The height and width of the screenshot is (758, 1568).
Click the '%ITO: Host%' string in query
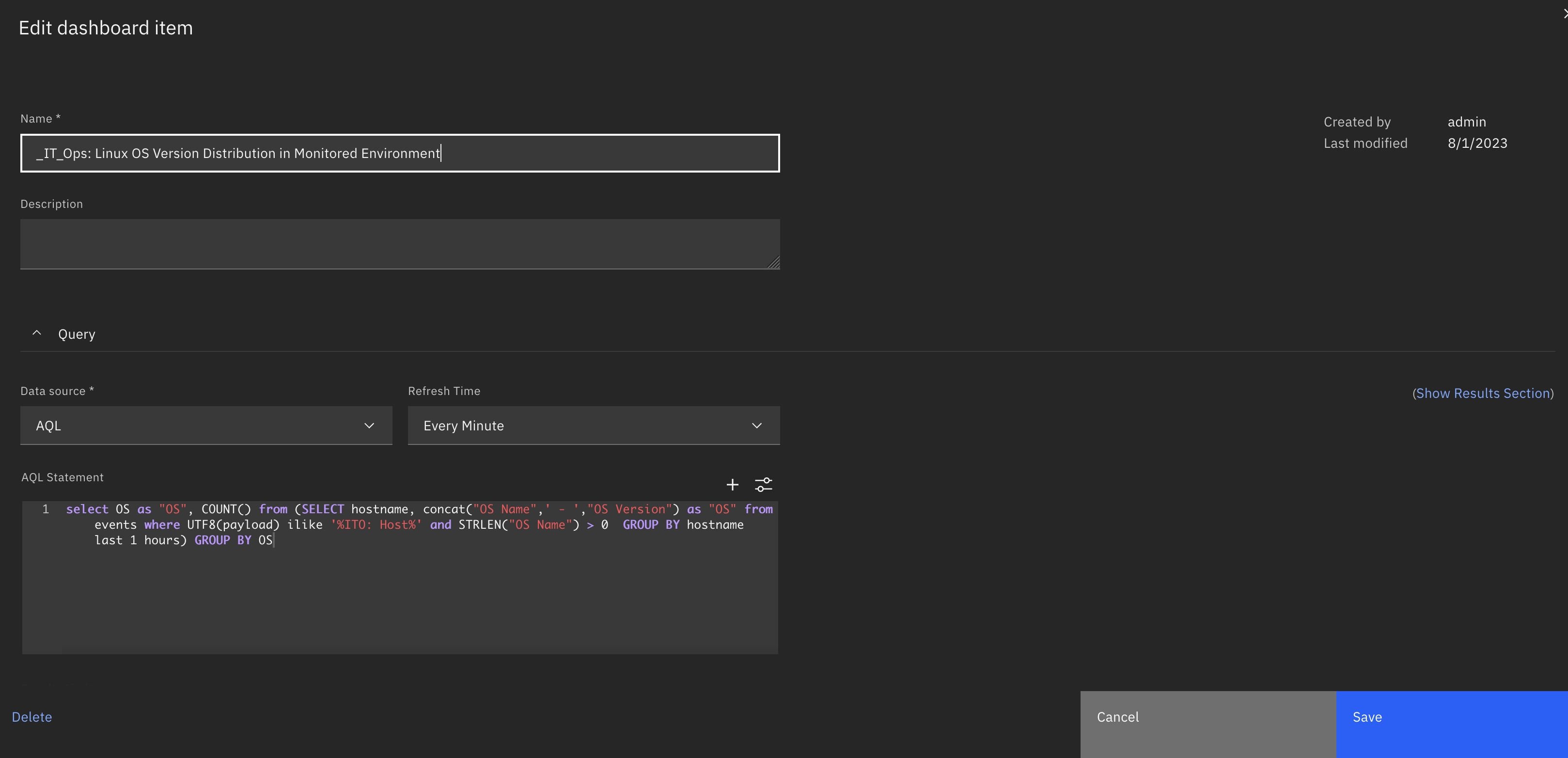(x=376, y=525)
